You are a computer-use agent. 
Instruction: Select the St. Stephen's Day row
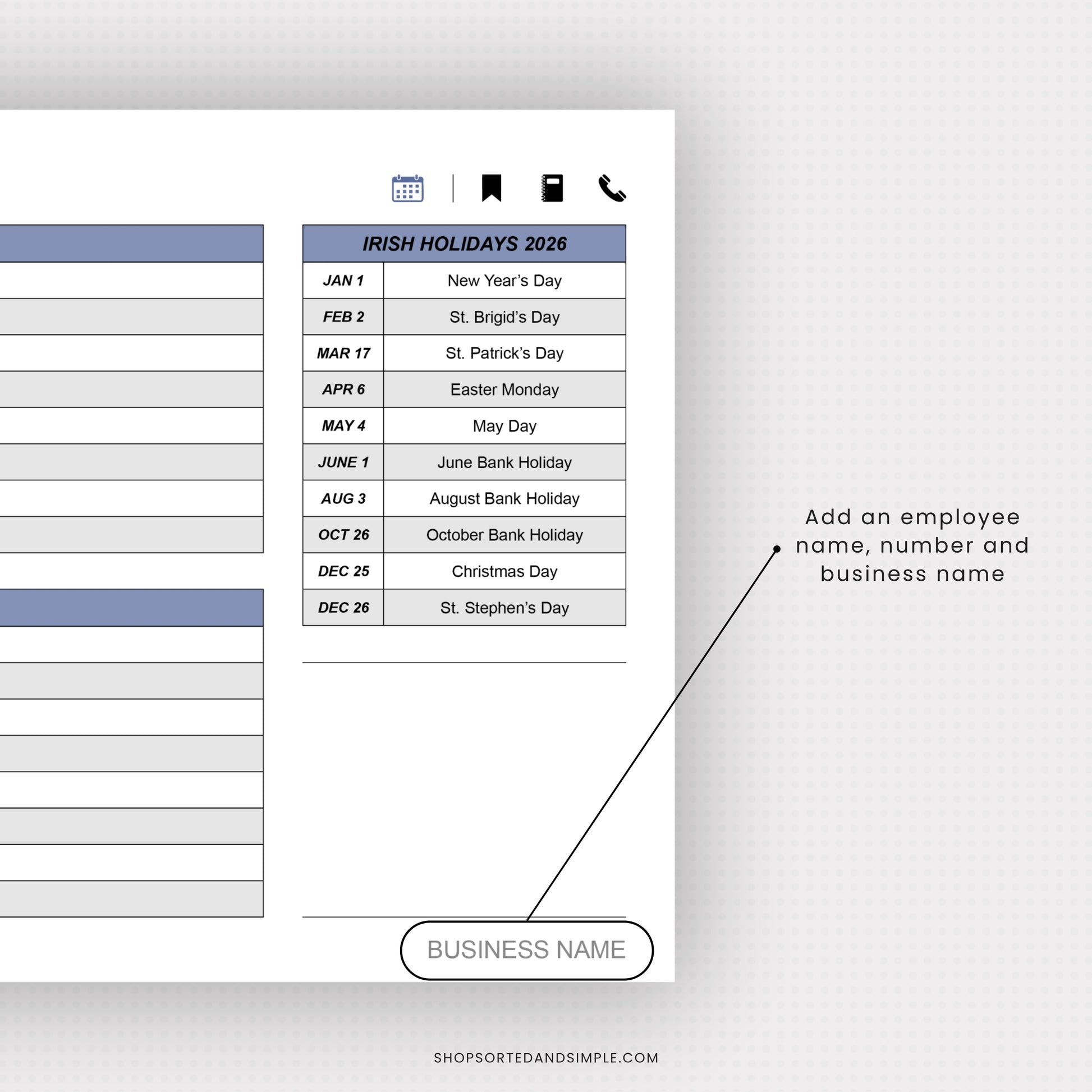pyautogui.click(x=504, y=608)
